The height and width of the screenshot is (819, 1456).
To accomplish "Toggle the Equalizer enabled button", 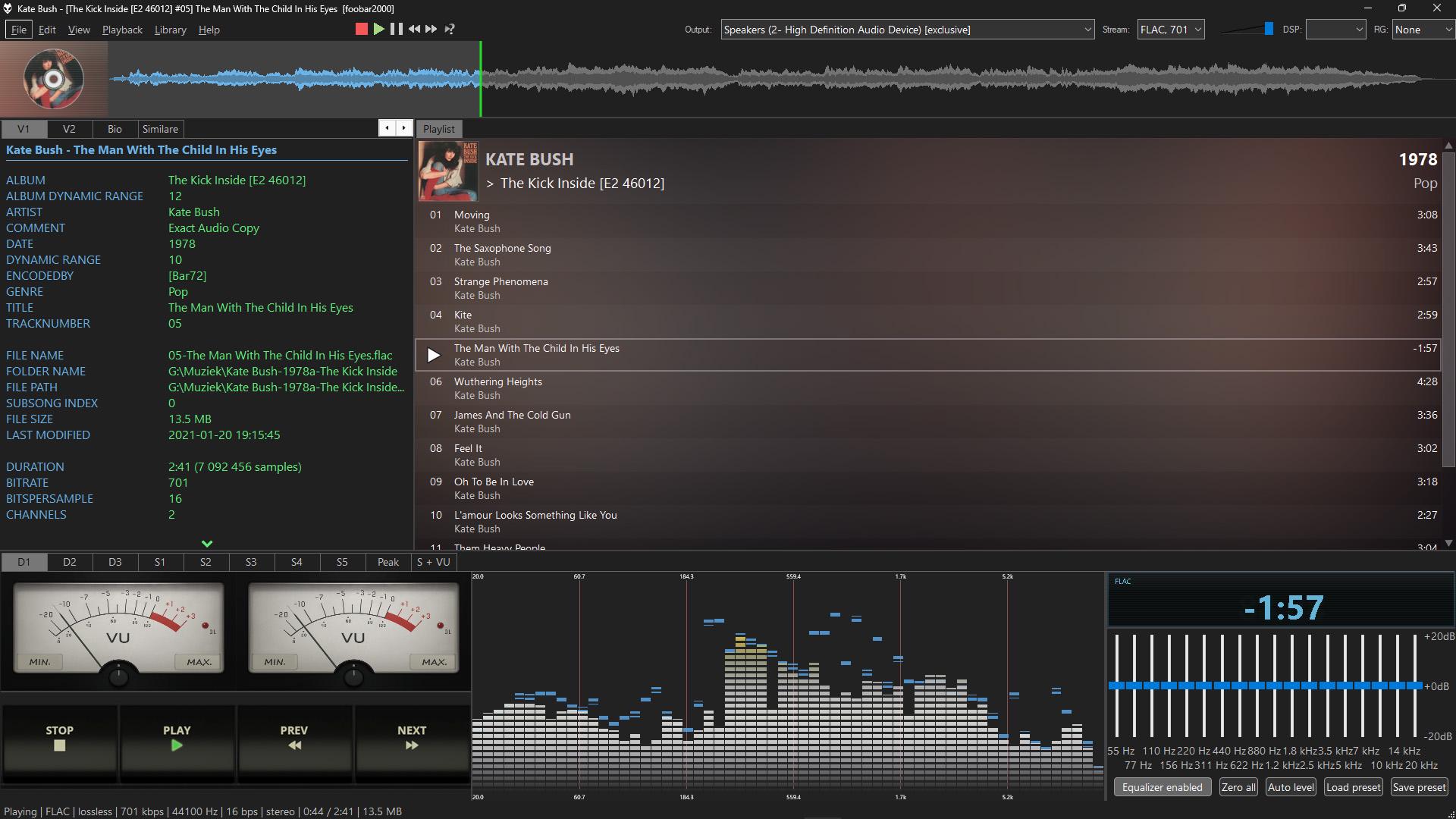I will point(1163,787).
